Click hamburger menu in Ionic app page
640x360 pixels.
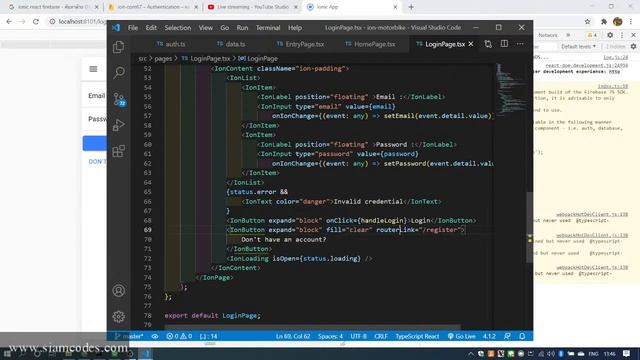(x=93, y=69)
